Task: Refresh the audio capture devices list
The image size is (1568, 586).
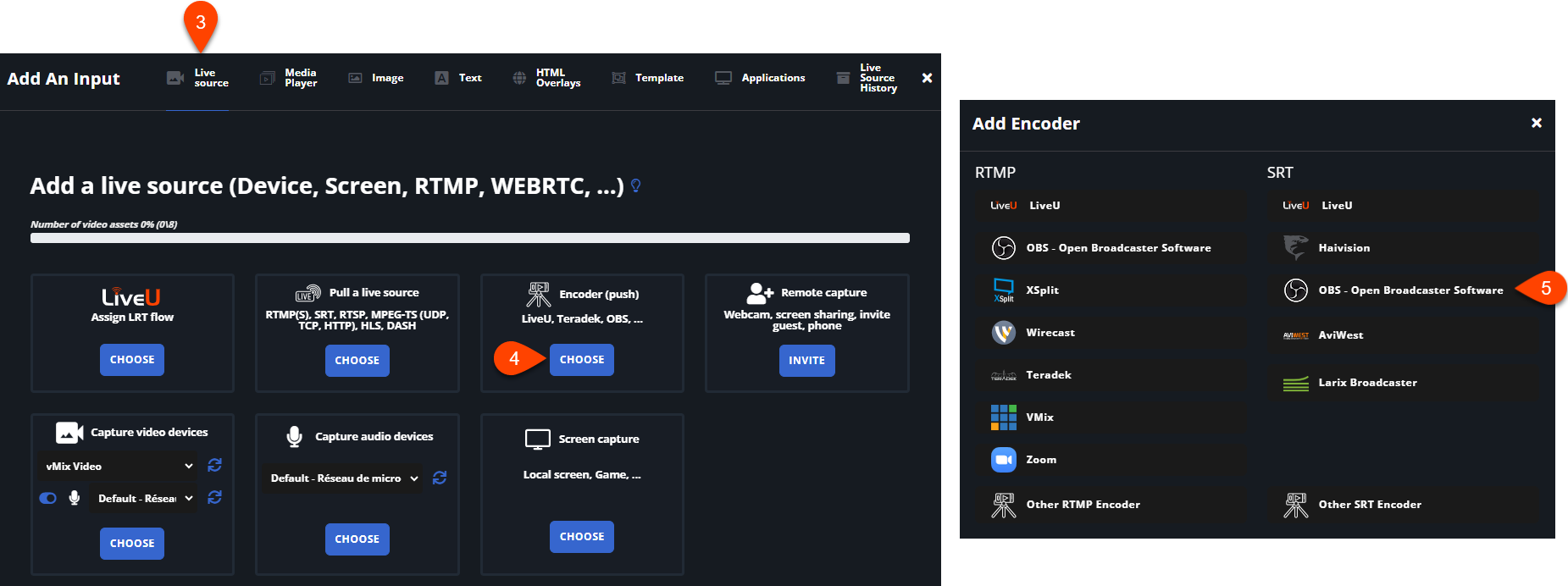Action: click(440, 478)
